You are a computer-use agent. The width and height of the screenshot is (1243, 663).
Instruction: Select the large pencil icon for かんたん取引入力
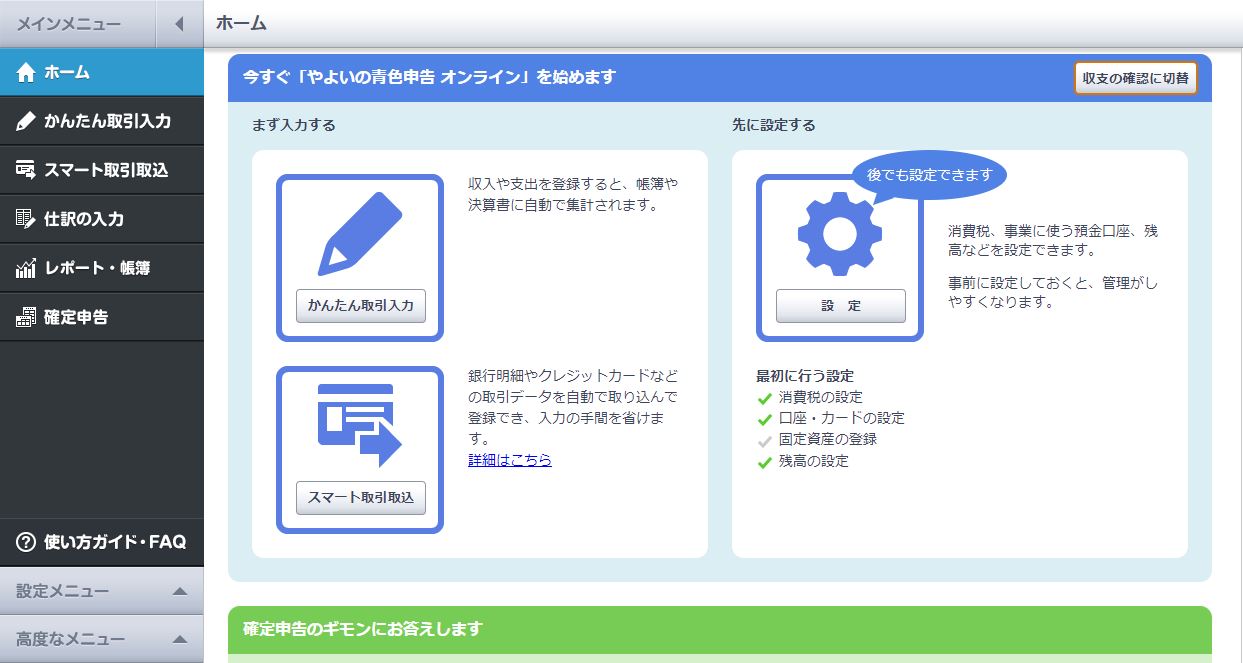click(358, 230)
